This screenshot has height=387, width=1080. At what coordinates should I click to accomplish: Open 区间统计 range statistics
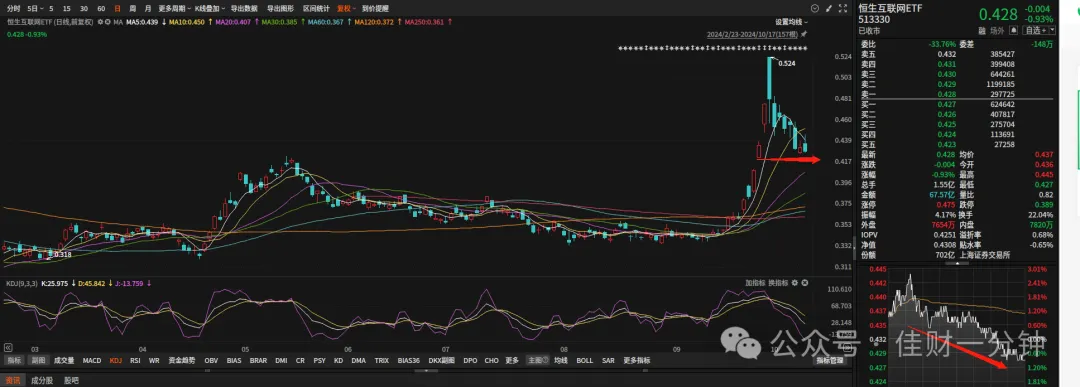316,8
